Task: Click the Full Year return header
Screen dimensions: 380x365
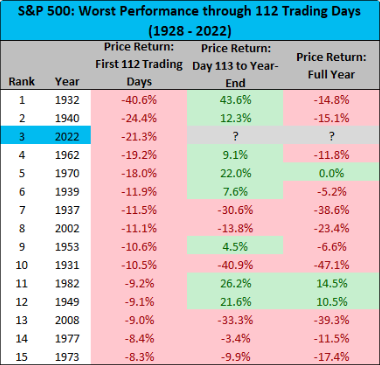Action: coord(331,65)
